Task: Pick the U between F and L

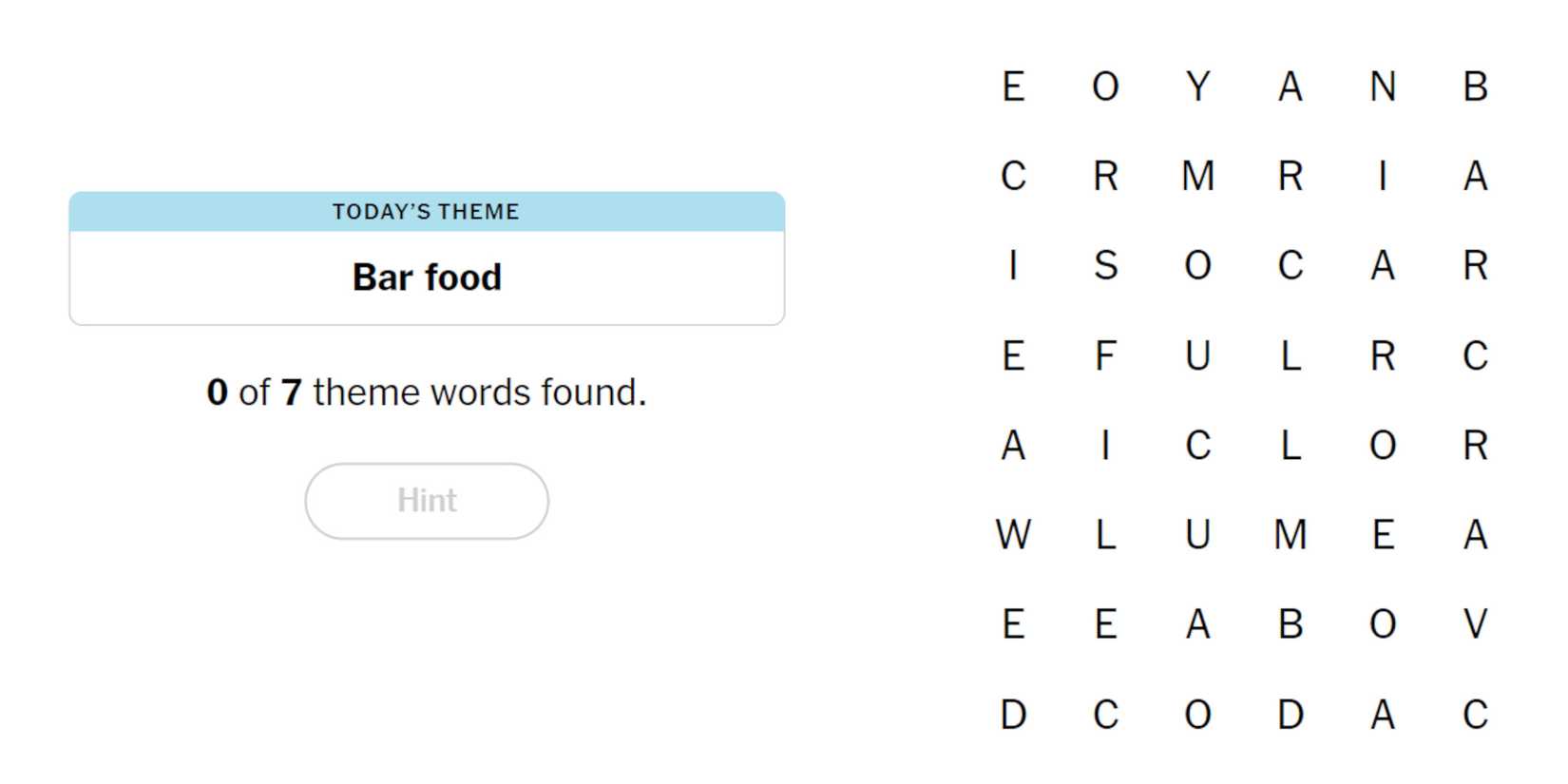Action: tap(1197, 356)
